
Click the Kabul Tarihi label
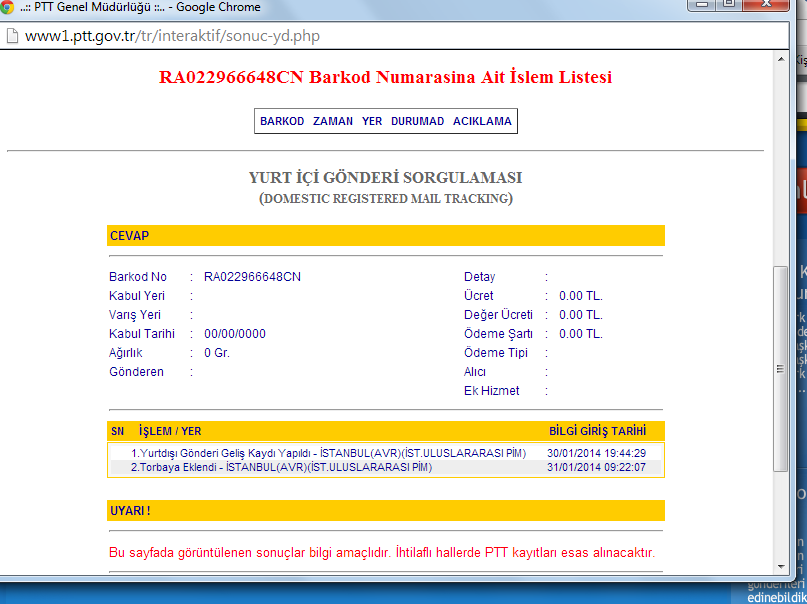(x=142, y=334)
